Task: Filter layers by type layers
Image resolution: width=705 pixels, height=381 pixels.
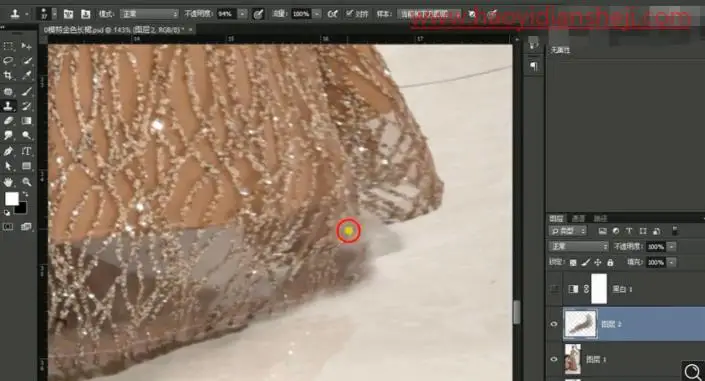Action: tap(629, 231)
